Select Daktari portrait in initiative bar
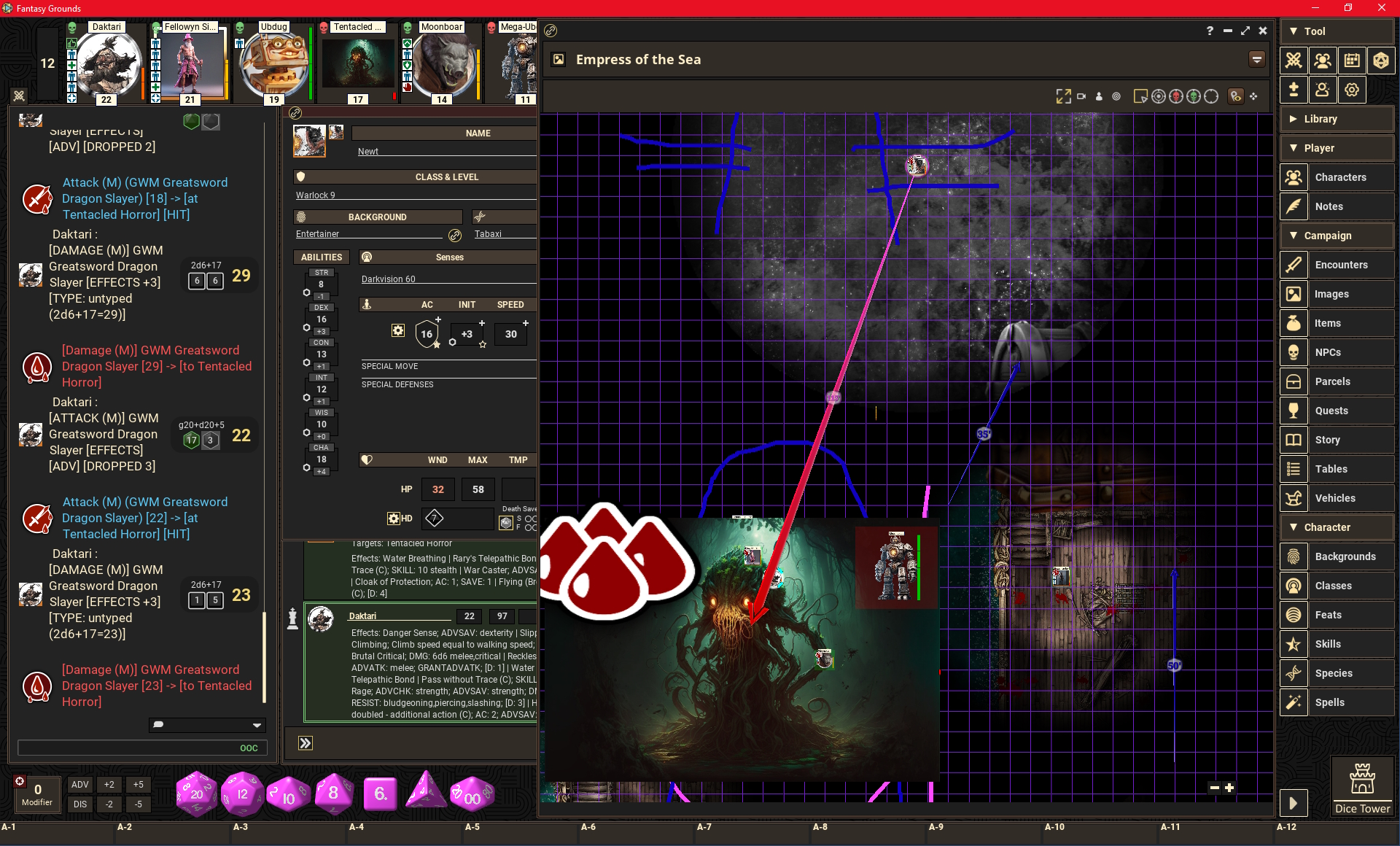 coord(108,64)
